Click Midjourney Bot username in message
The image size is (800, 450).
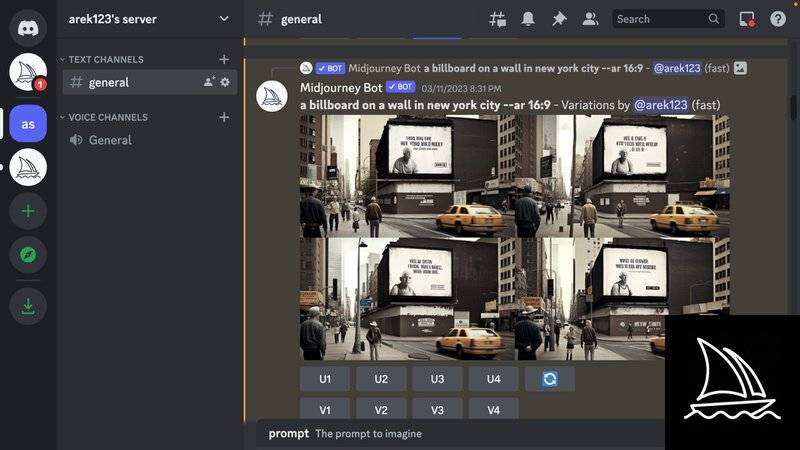click(341, 88)
